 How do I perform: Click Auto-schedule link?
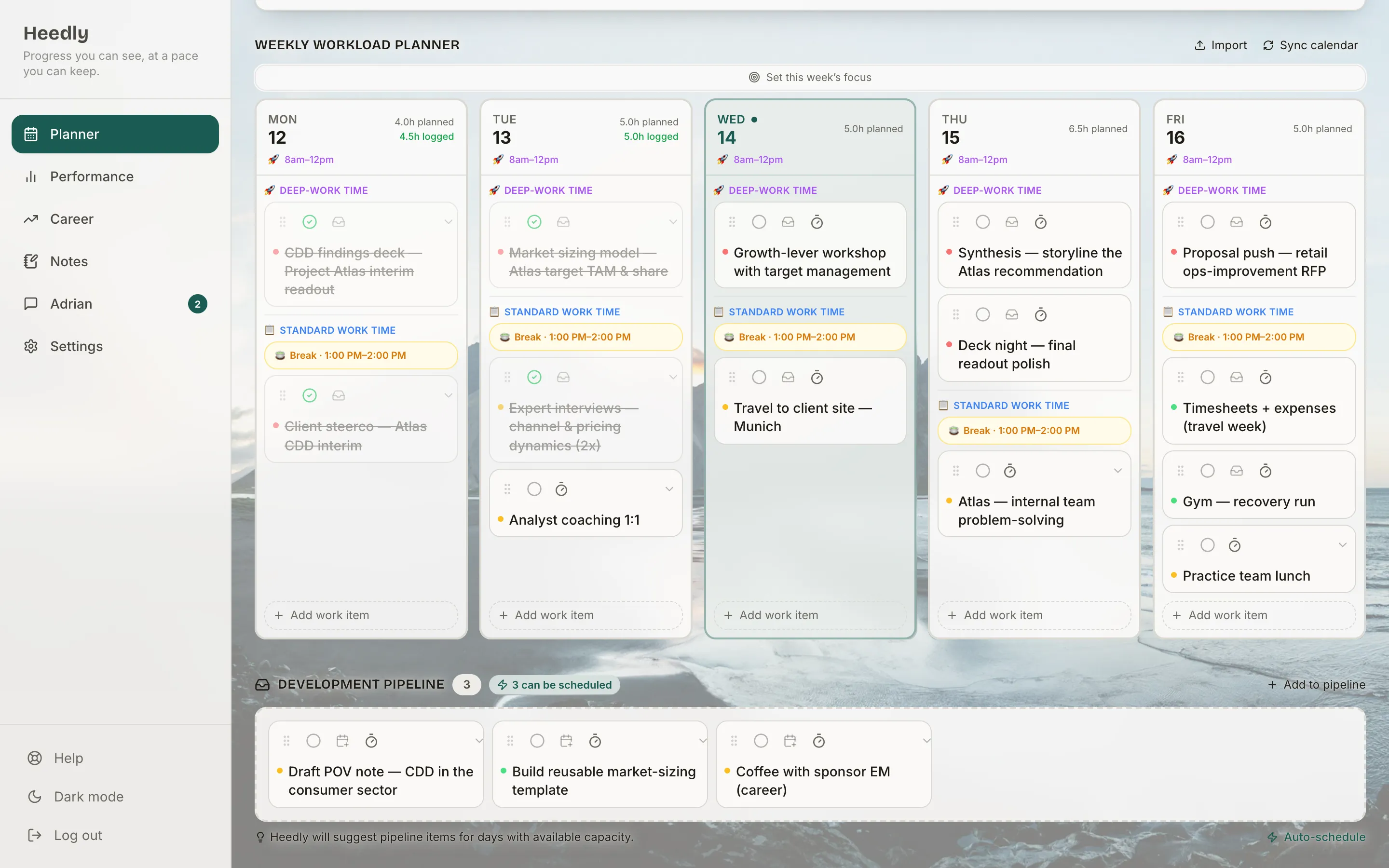point(1317,837)
